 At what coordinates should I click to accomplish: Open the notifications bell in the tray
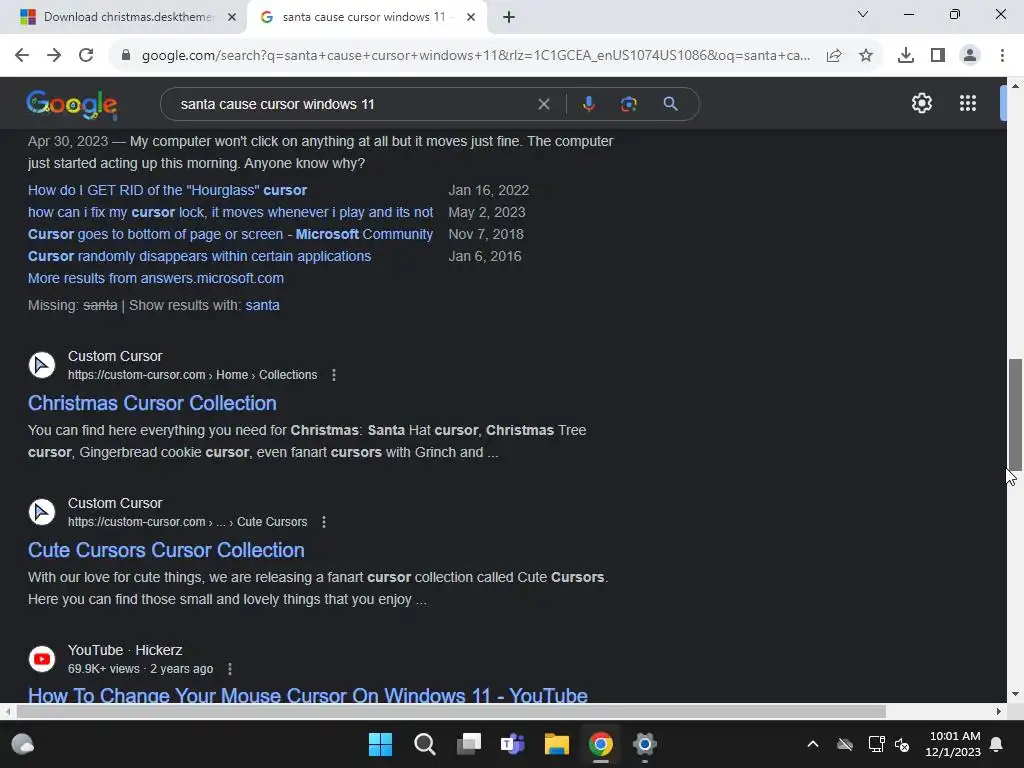click(x=997, y=744)
